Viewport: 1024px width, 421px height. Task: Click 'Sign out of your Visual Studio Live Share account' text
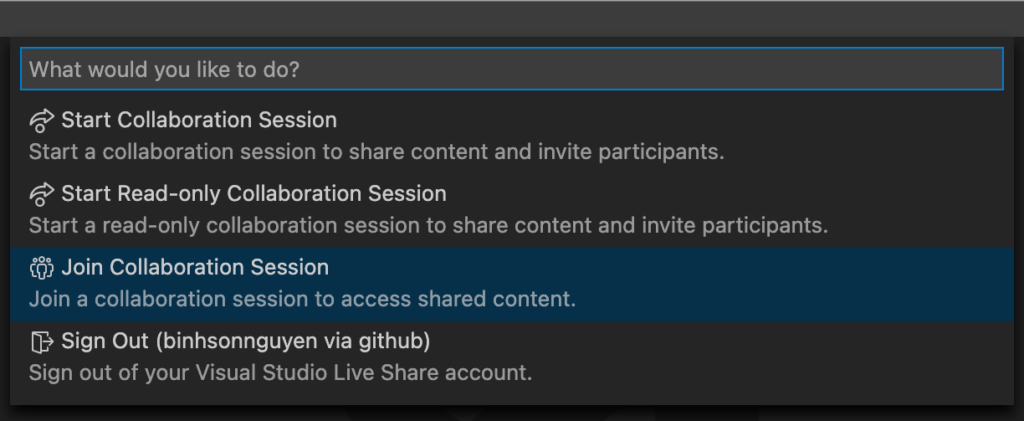280,373
